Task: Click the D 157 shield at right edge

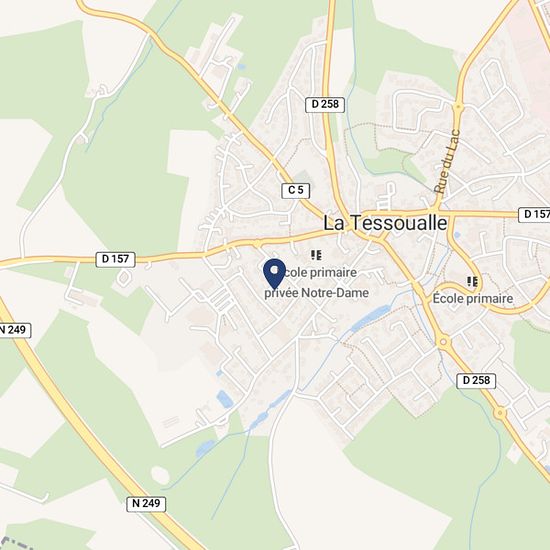Action: [534, 214]
